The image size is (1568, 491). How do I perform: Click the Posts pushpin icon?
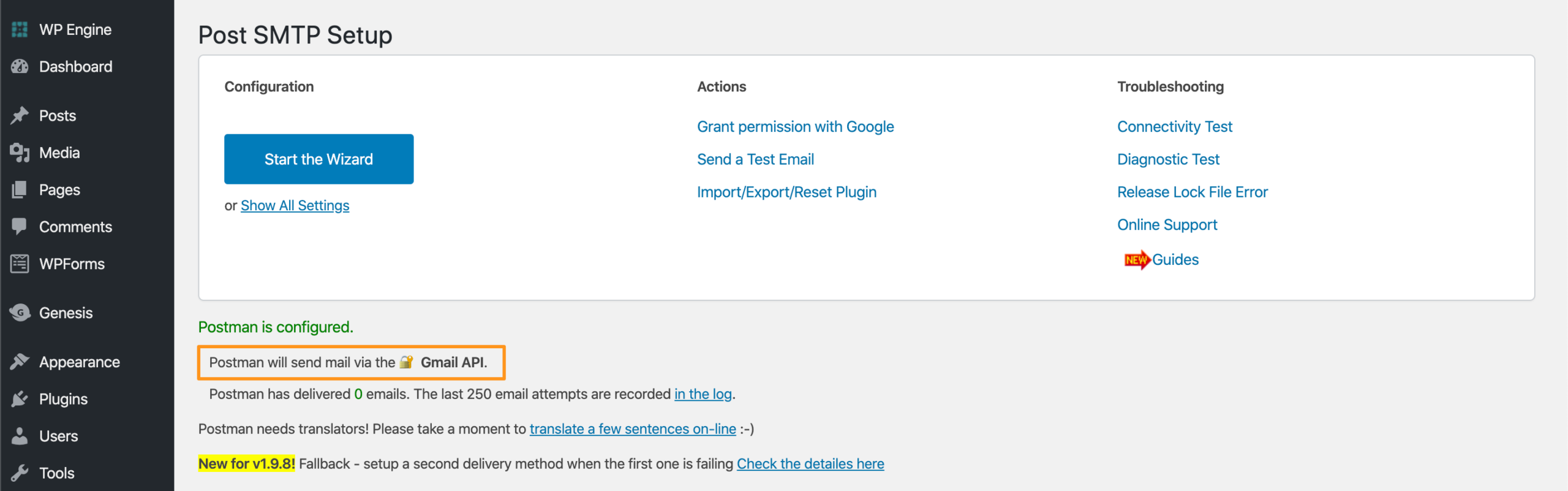click(x=20, y=116)
